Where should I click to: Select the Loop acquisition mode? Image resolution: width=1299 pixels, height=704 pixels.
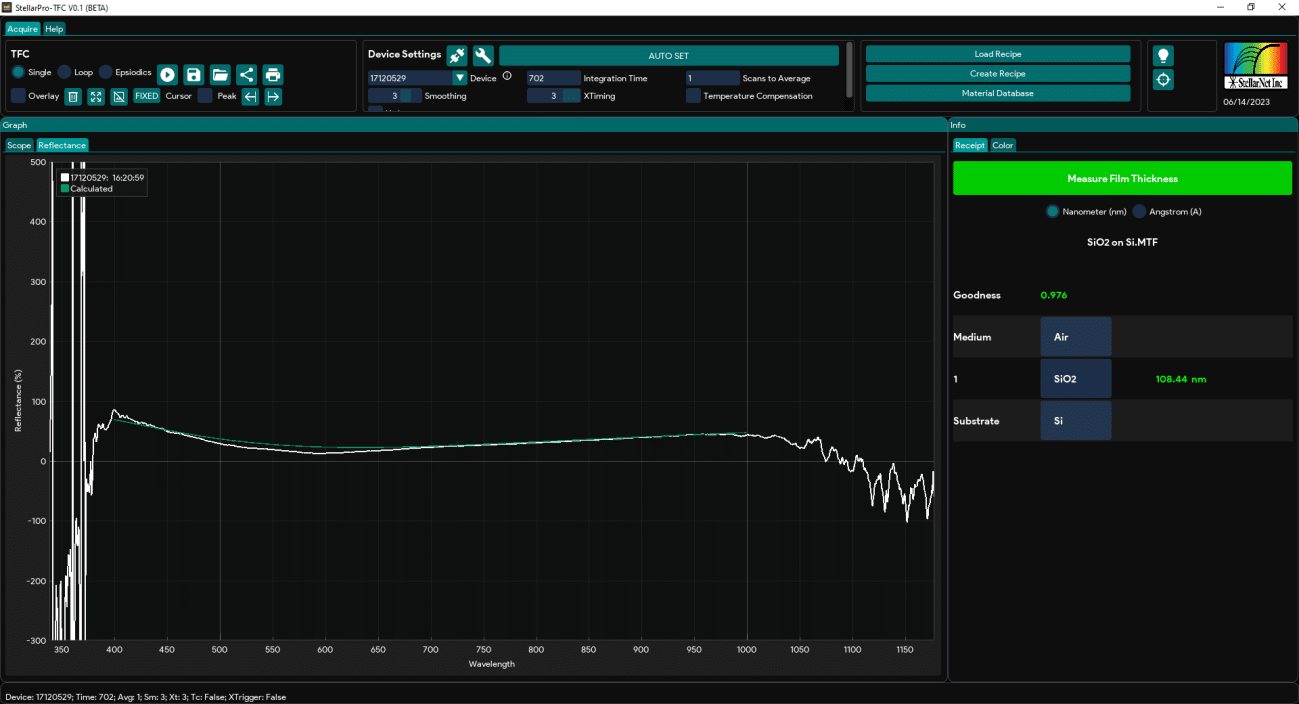coord(75,73)
